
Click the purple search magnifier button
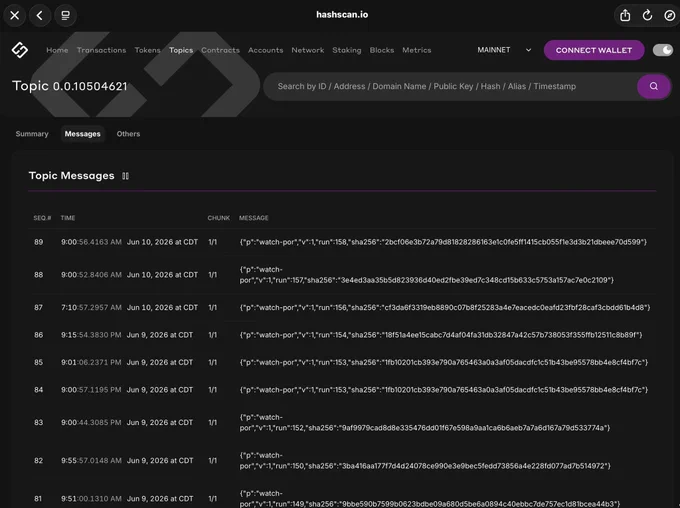(x=654, y=86)
